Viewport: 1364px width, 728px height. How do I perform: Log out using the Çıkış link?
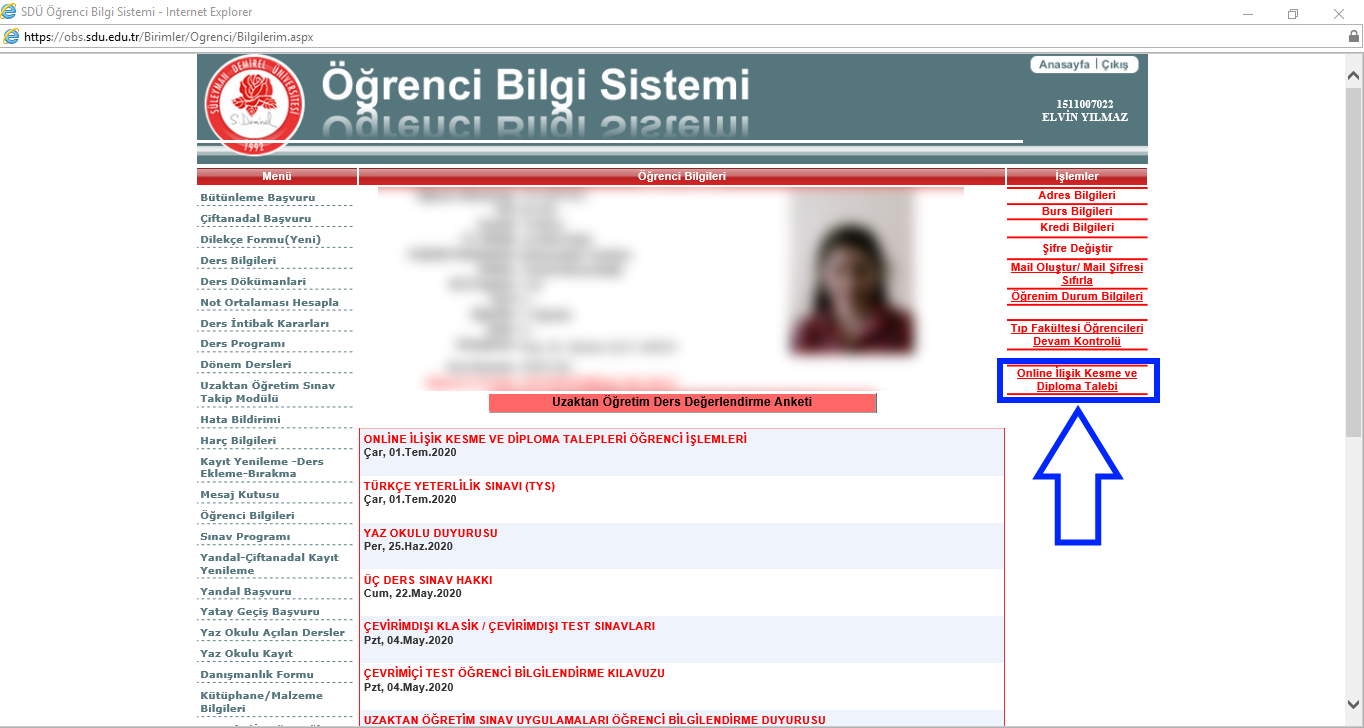(x=1115, y=65)
